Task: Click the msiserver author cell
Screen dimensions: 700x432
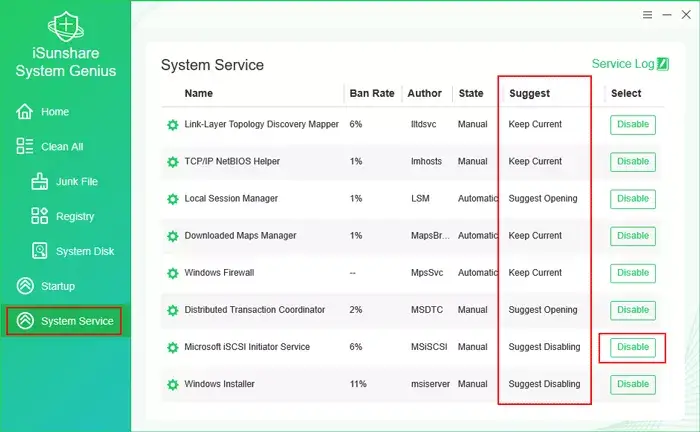Action: tap(430, 384)
